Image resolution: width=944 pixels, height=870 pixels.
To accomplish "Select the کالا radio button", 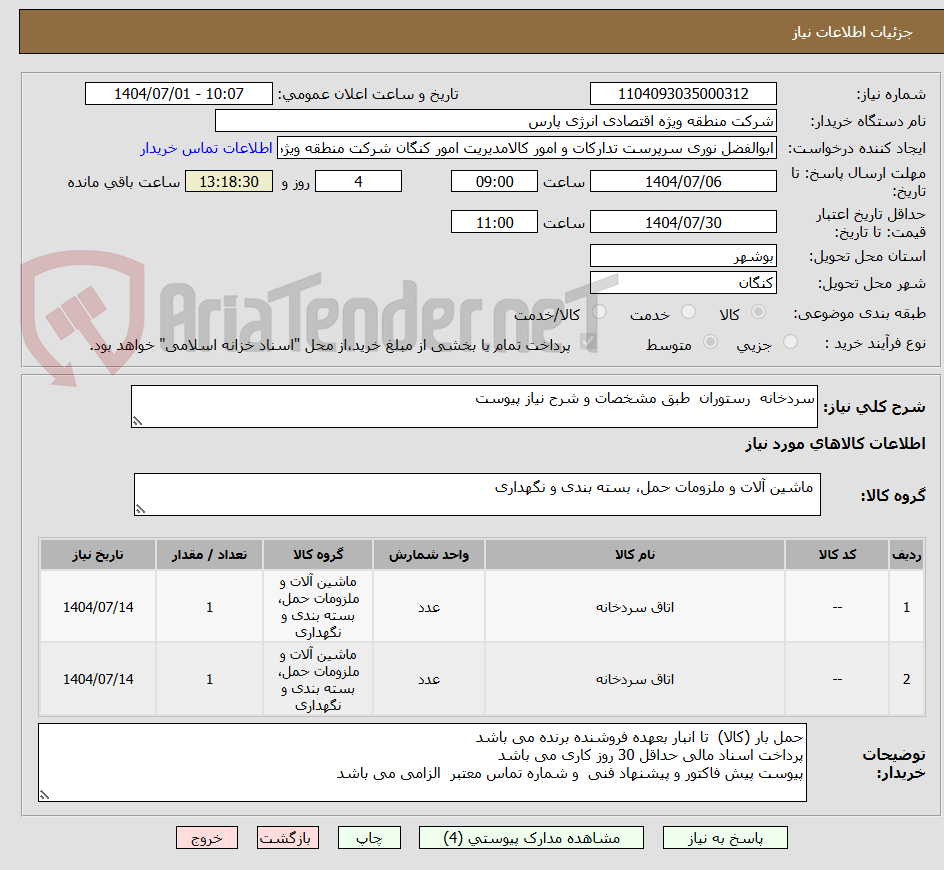I will 757,312.
